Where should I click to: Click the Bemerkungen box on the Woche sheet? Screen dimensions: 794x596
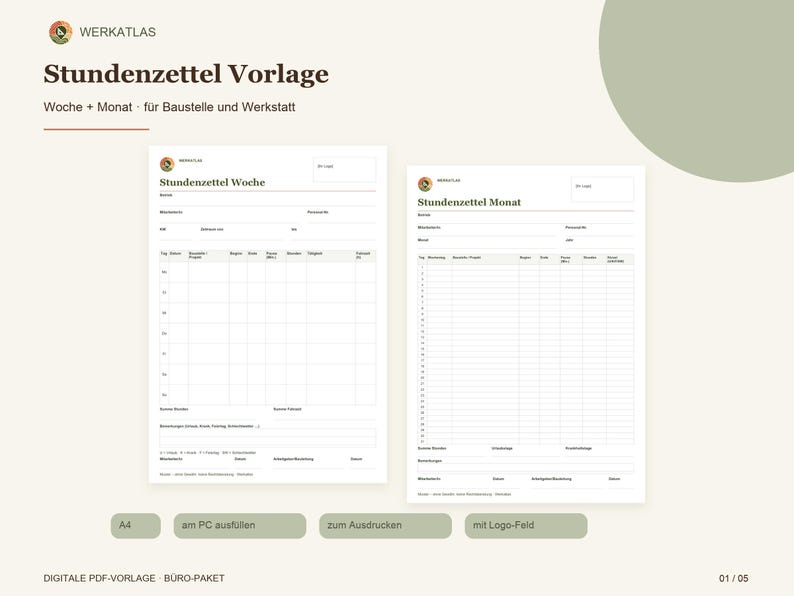(268, 438)
